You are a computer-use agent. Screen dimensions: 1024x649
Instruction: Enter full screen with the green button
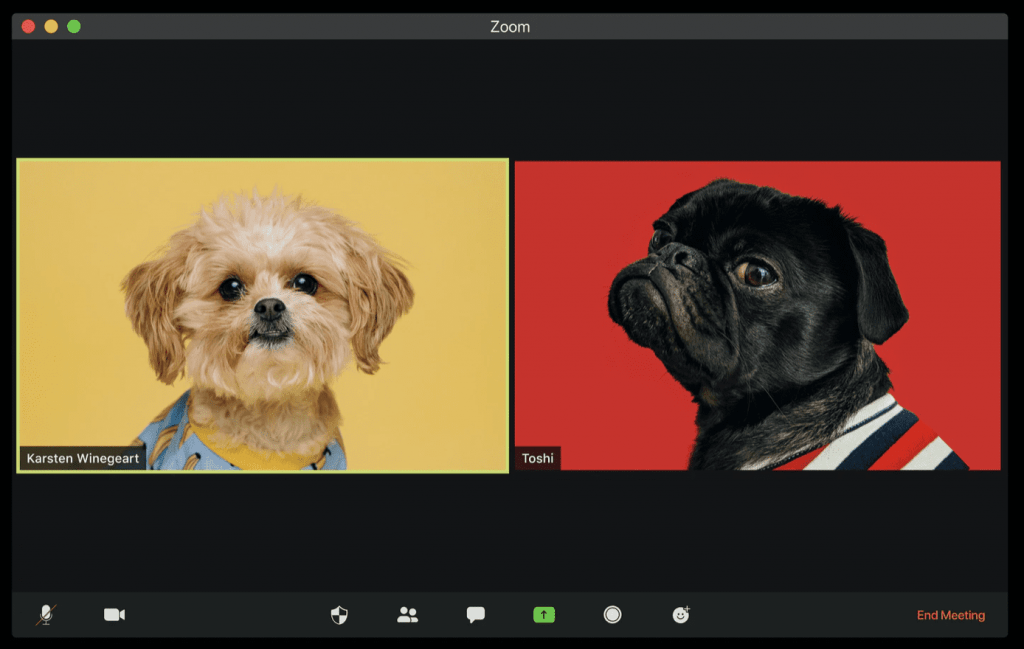point(74,27)
